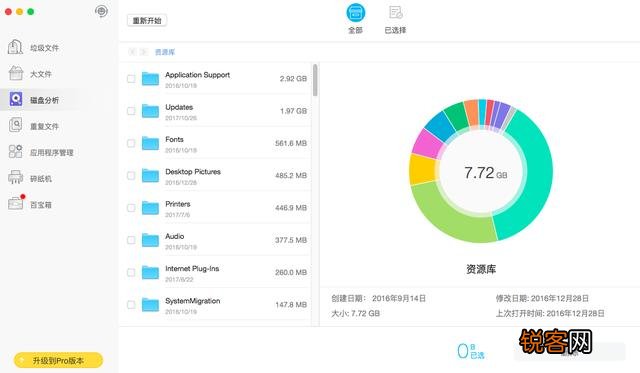Click the 重新开始 restart button
Screen dimensions: 640x373
tap(147, 20)
